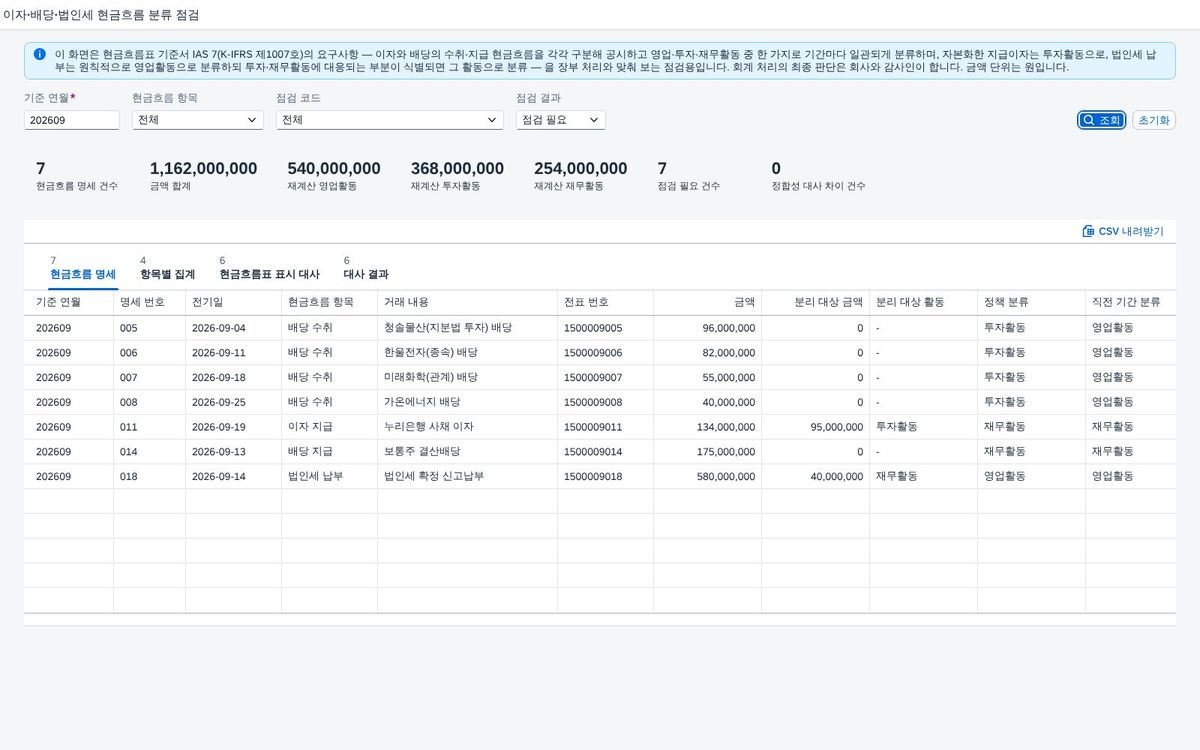Click posting date 2026-09-04
Screen dimensions: 1200x750
[x=218, y=328]
